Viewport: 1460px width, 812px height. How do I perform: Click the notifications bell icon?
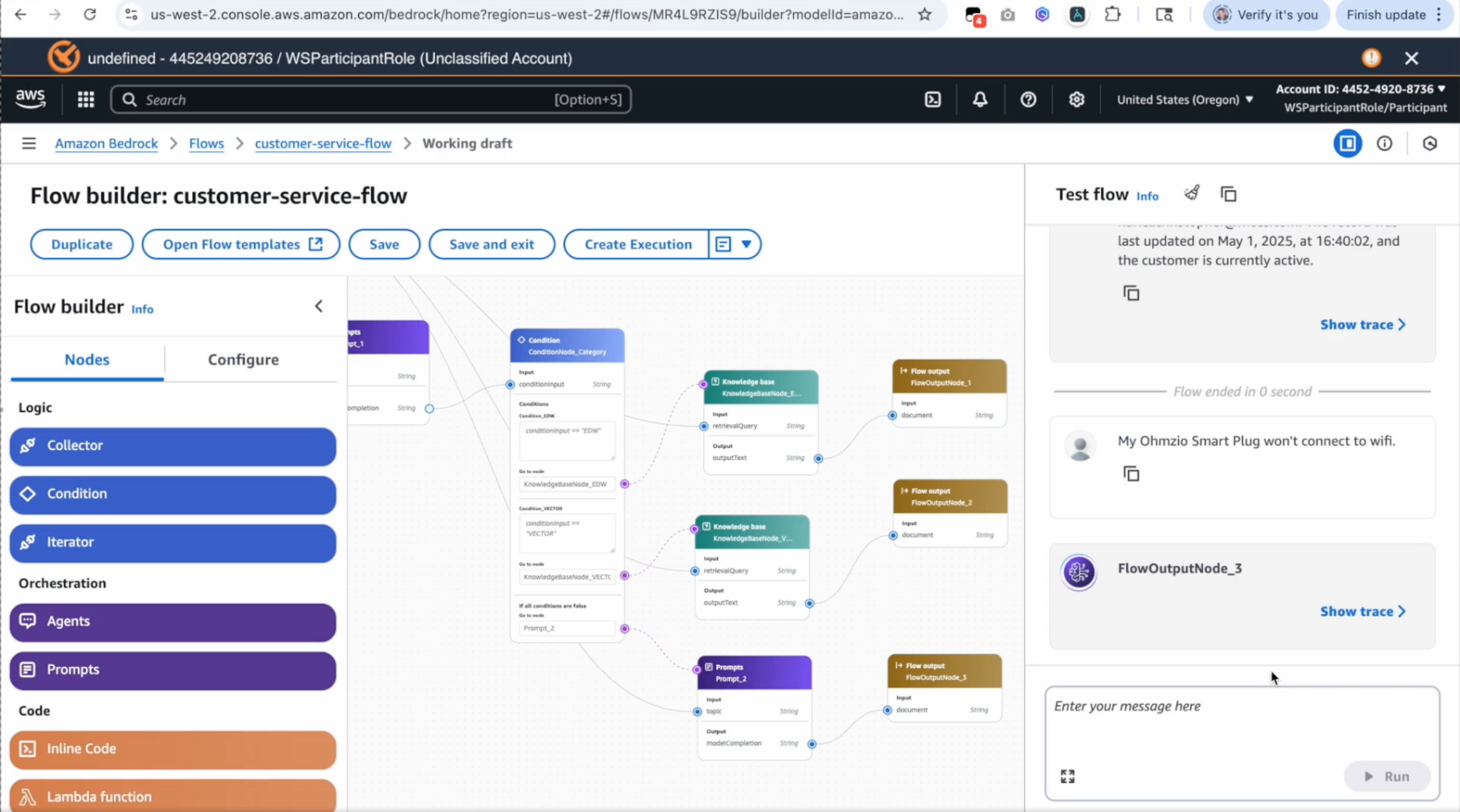(x=980, y=99)
